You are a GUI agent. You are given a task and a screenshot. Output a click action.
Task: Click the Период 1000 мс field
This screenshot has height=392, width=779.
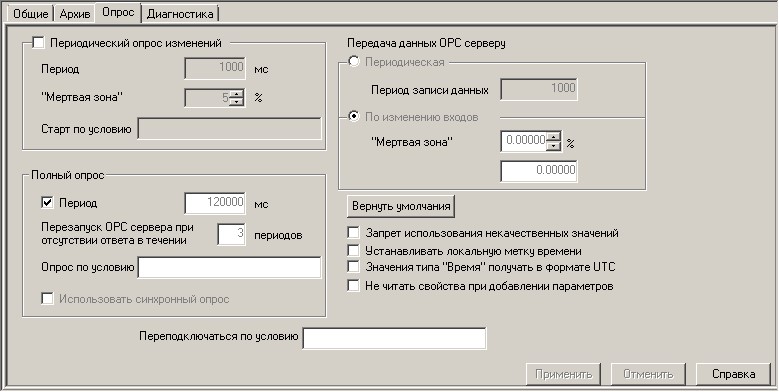tap(215, 69)
